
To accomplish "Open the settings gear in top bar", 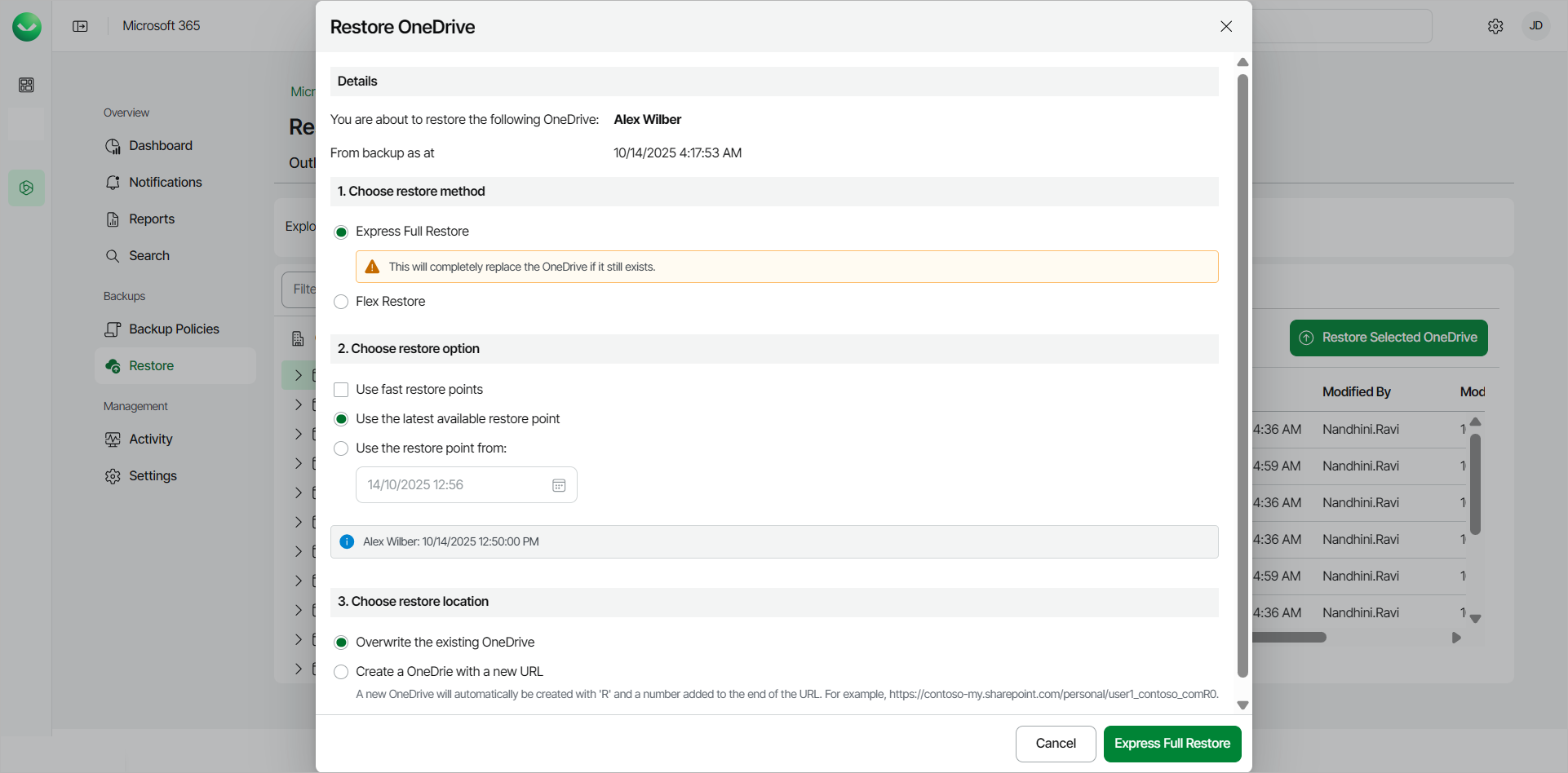I will coord(1495,26).
